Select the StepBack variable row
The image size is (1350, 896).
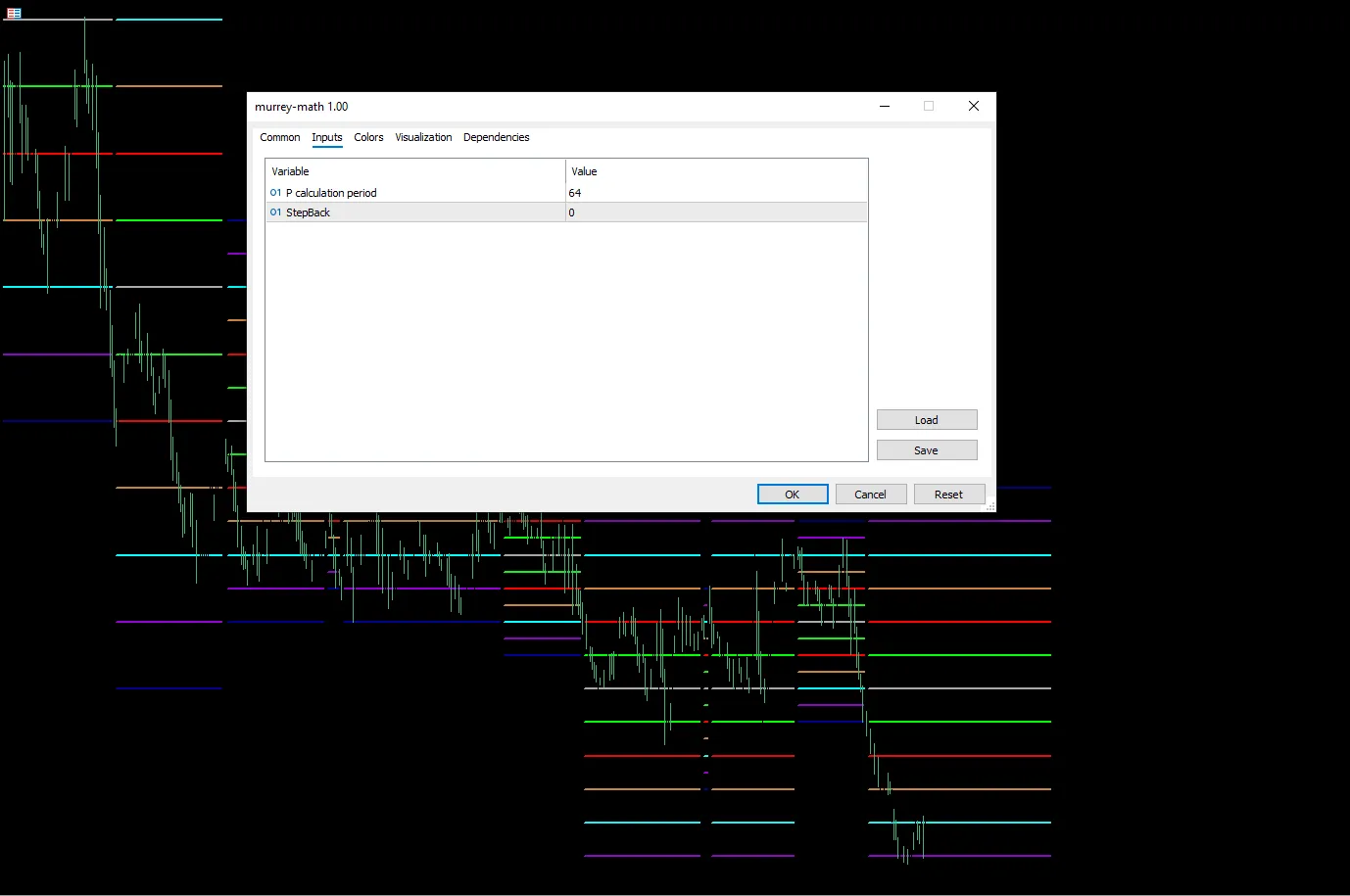click(308, 212)
